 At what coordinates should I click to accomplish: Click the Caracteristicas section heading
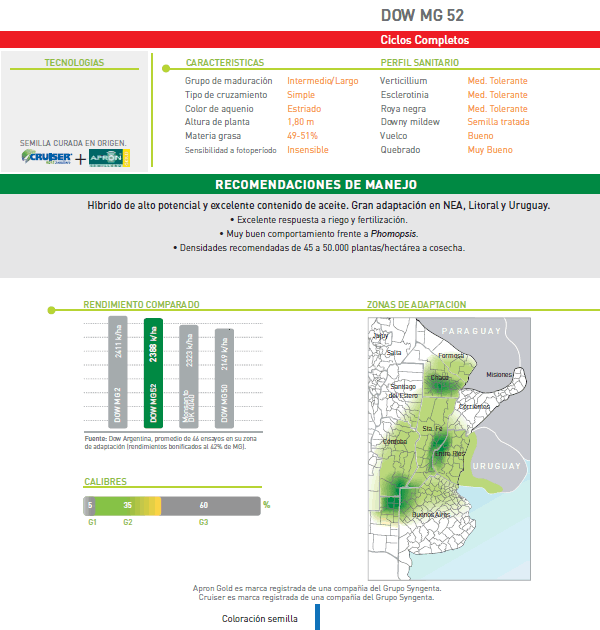(x=225, y=62)
